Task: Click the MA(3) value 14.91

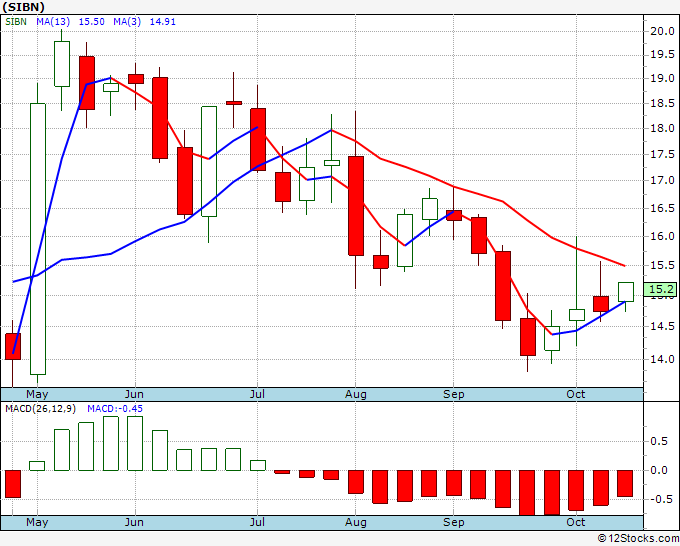Action: (x=163, y=22)
